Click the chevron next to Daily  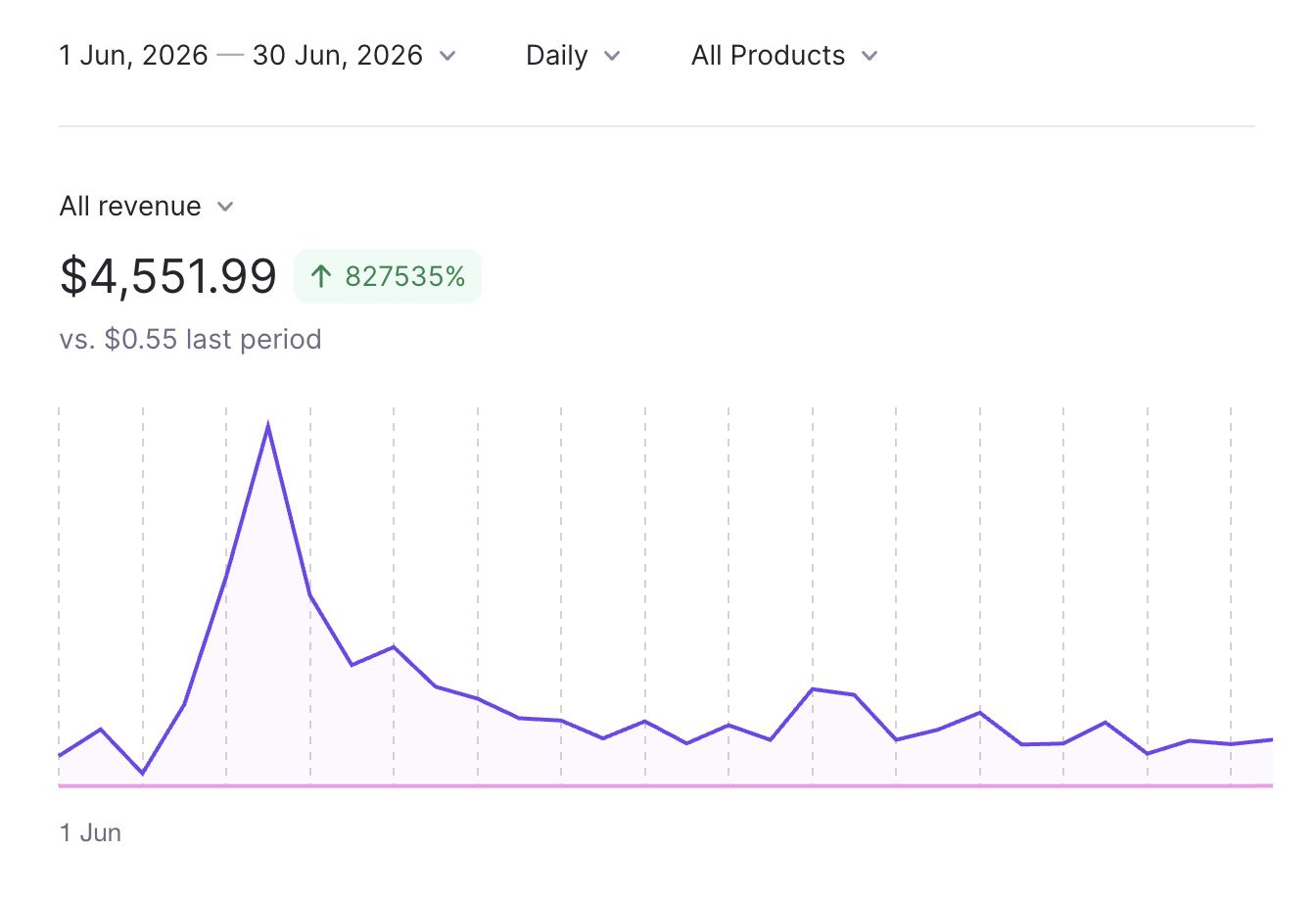[612, 56]
